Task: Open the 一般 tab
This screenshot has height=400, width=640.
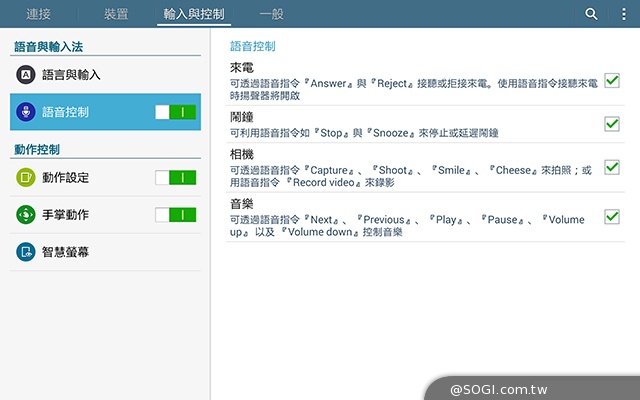Action: tap(271, 14)
